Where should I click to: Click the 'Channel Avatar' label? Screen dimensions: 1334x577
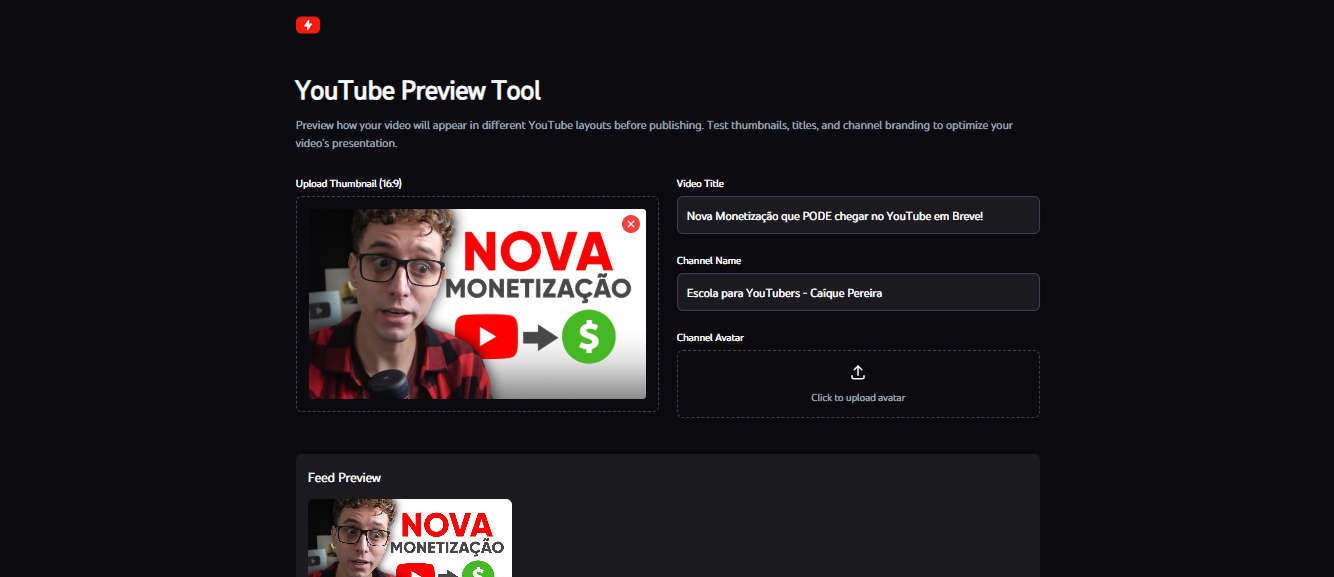point(710,338)
